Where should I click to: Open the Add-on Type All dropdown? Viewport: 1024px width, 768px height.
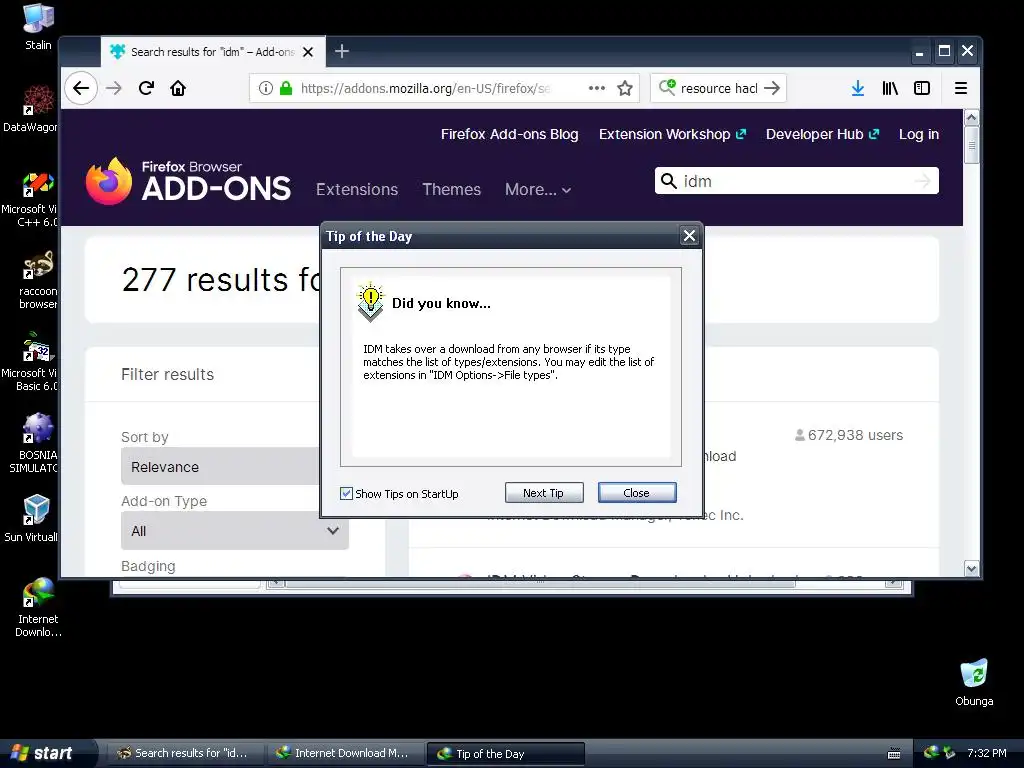coord(234,530)
